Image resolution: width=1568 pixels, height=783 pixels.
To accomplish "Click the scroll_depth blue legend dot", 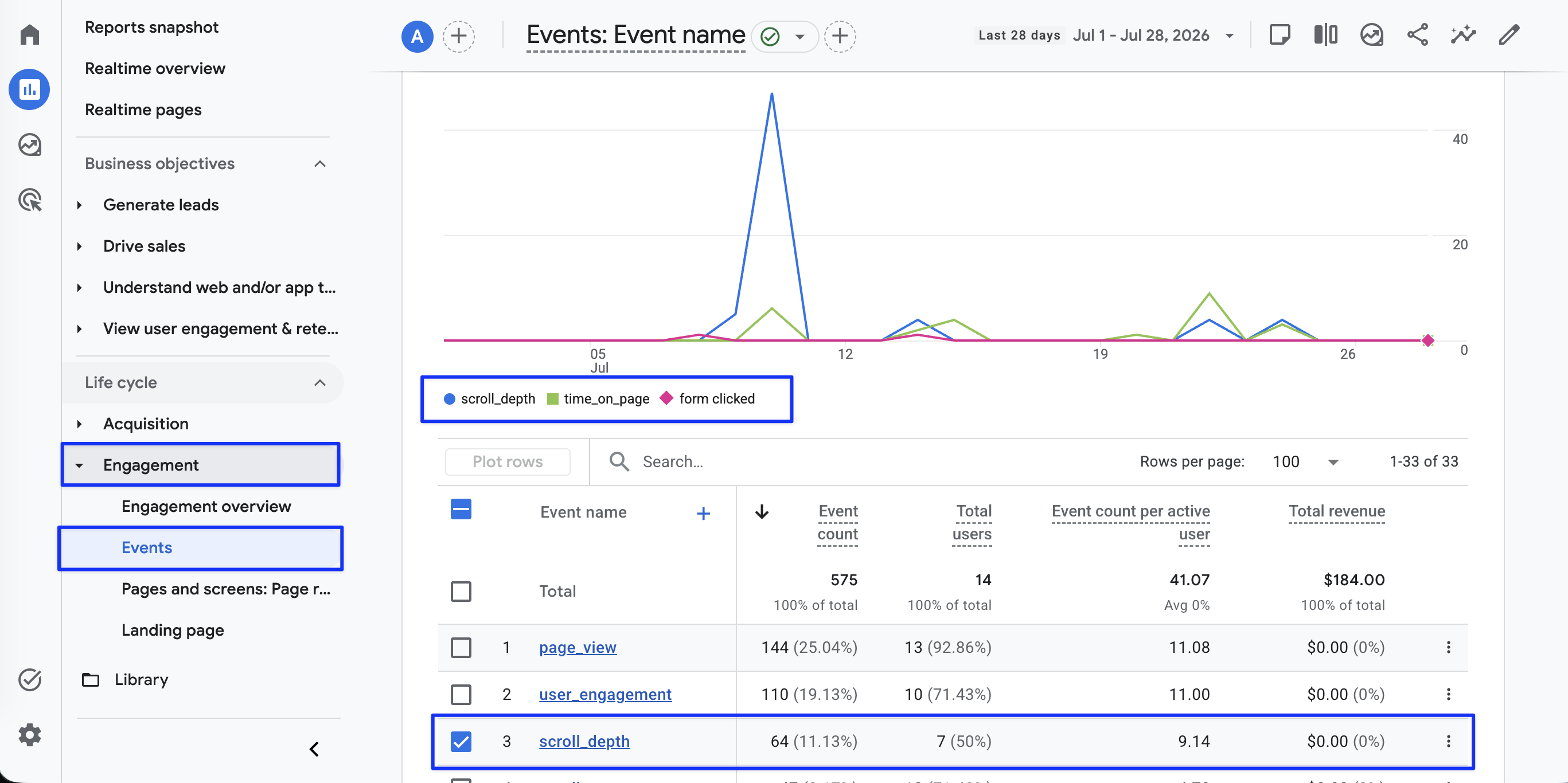I will tap(449, 399).
